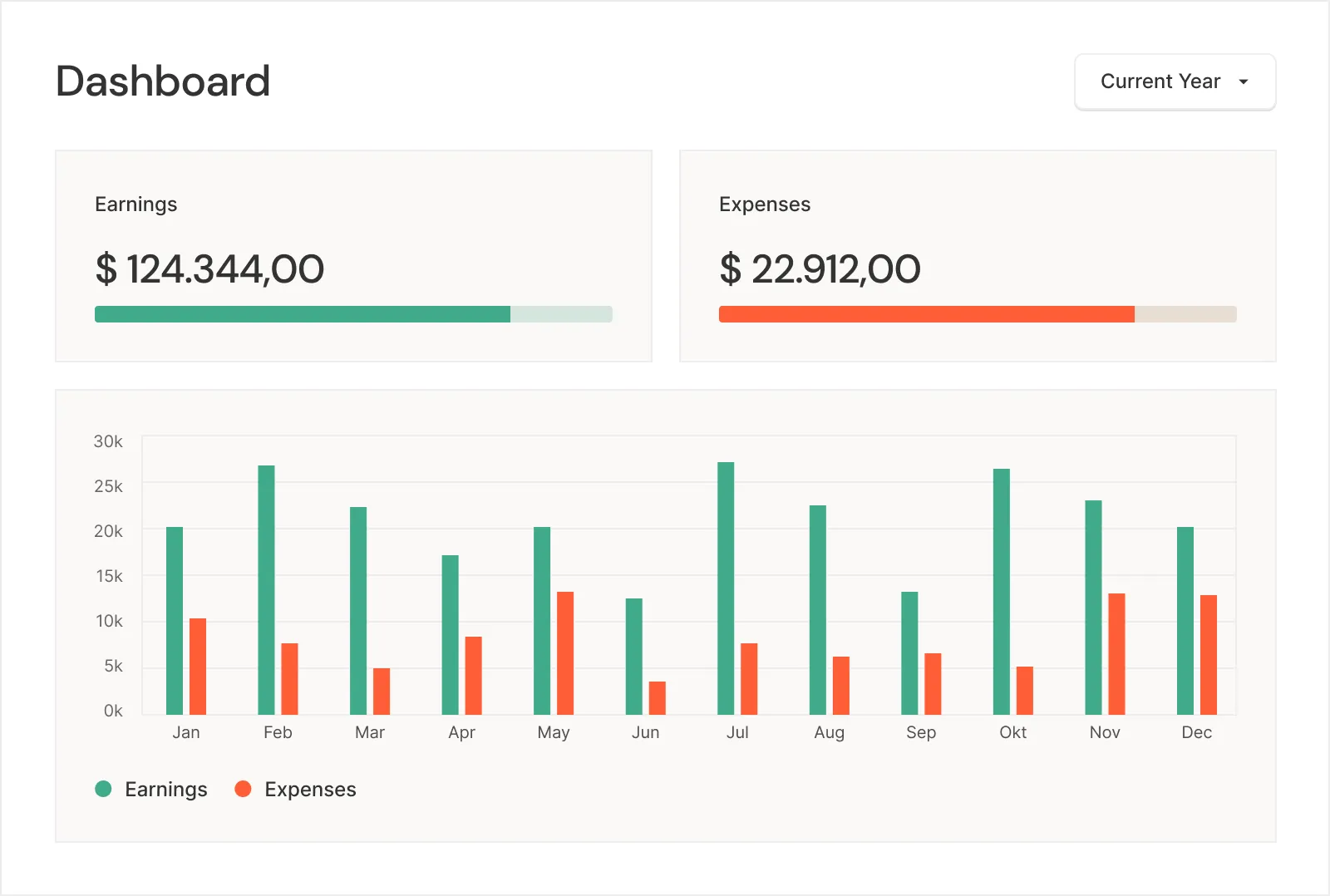Click the Dec expenses bar
This screenshot has height=896, width=1330.
coord(1209,655)
